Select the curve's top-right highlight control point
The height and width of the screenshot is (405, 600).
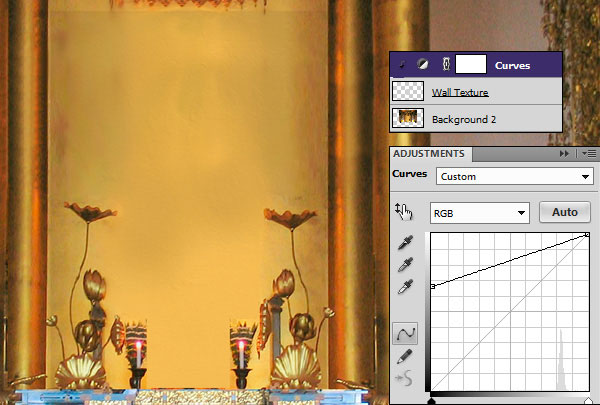pyautogui.click(x=587, y=234)
